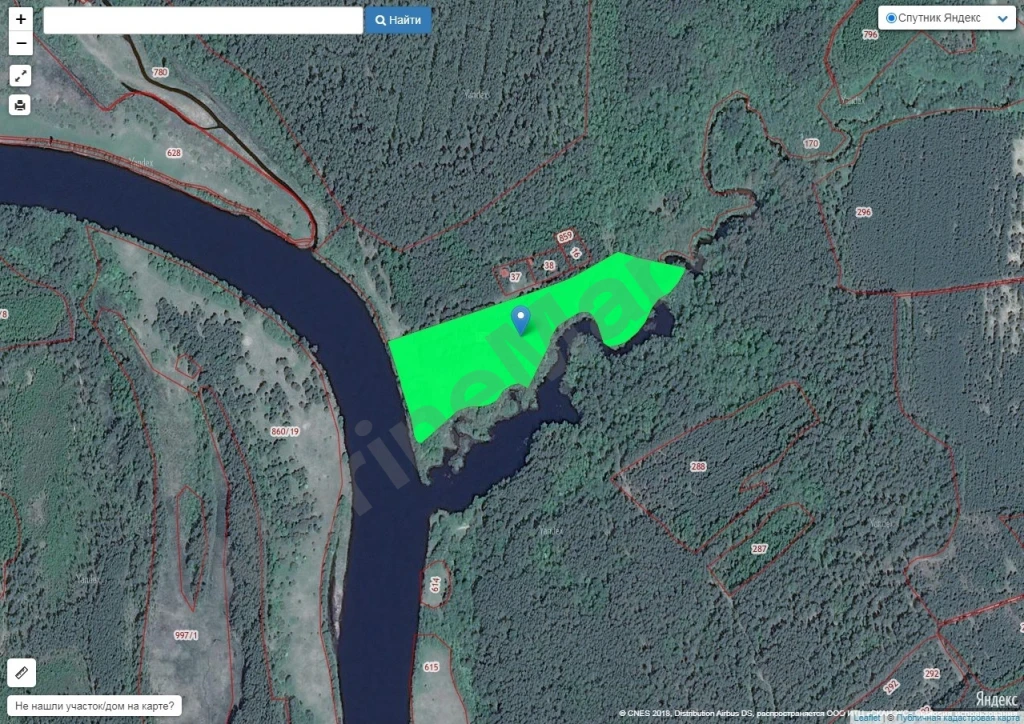Screen dimensions: 1024x724
Task: Open the Leaflet attribution link
Action: coord(867,718)
